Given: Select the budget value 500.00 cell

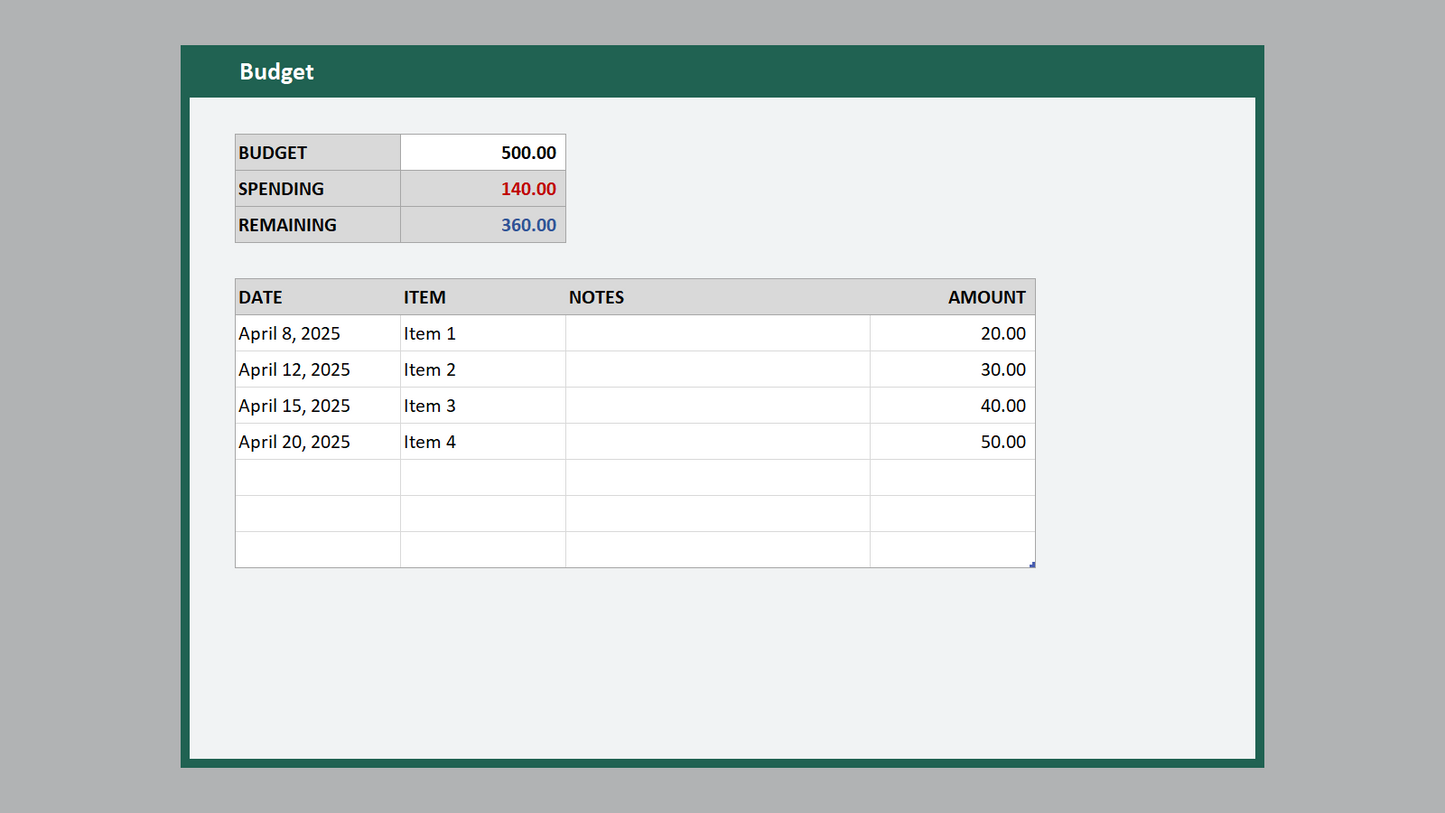Looking at the screenshot, I should (x=483, y=153).
